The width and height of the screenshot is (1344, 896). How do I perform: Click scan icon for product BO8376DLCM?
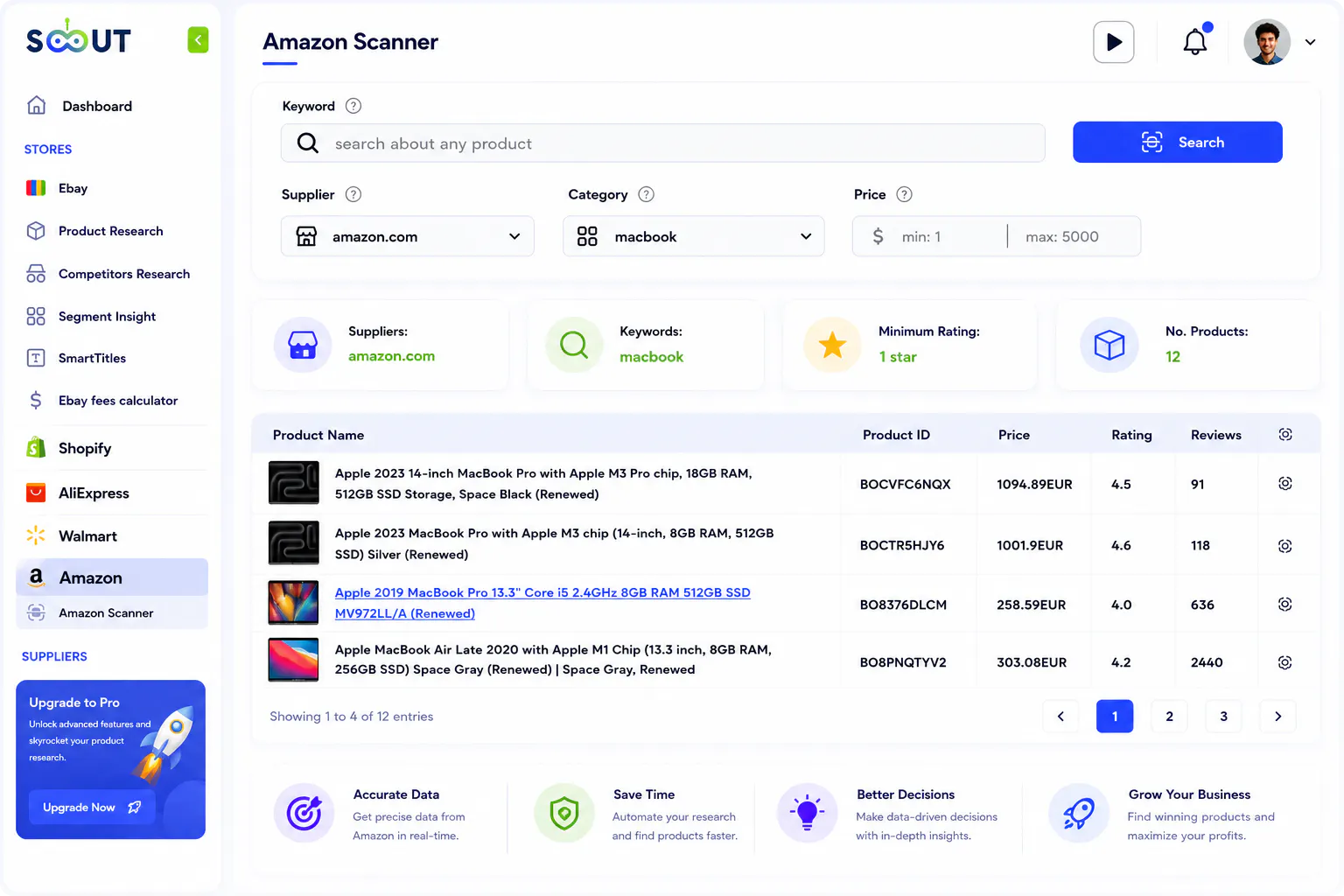click(x=1285, y=605)
